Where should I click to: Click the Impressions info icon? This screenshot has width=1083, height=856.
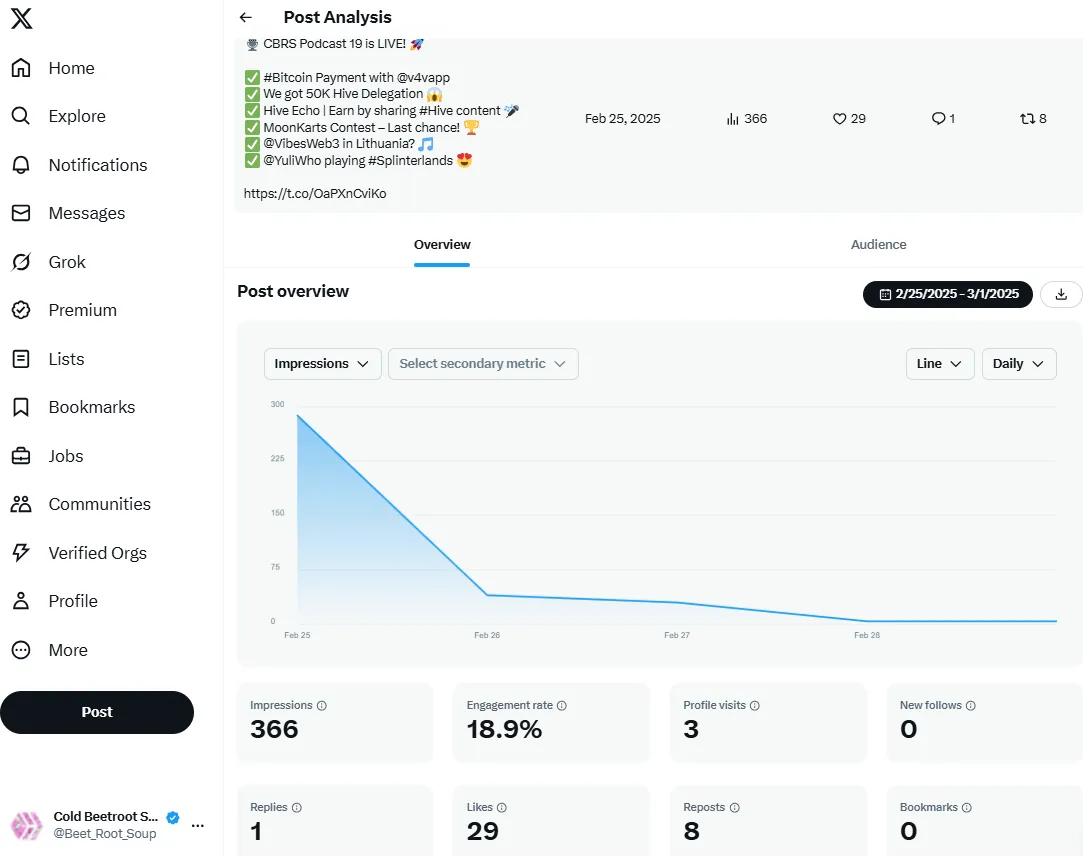tap(322, 705)
